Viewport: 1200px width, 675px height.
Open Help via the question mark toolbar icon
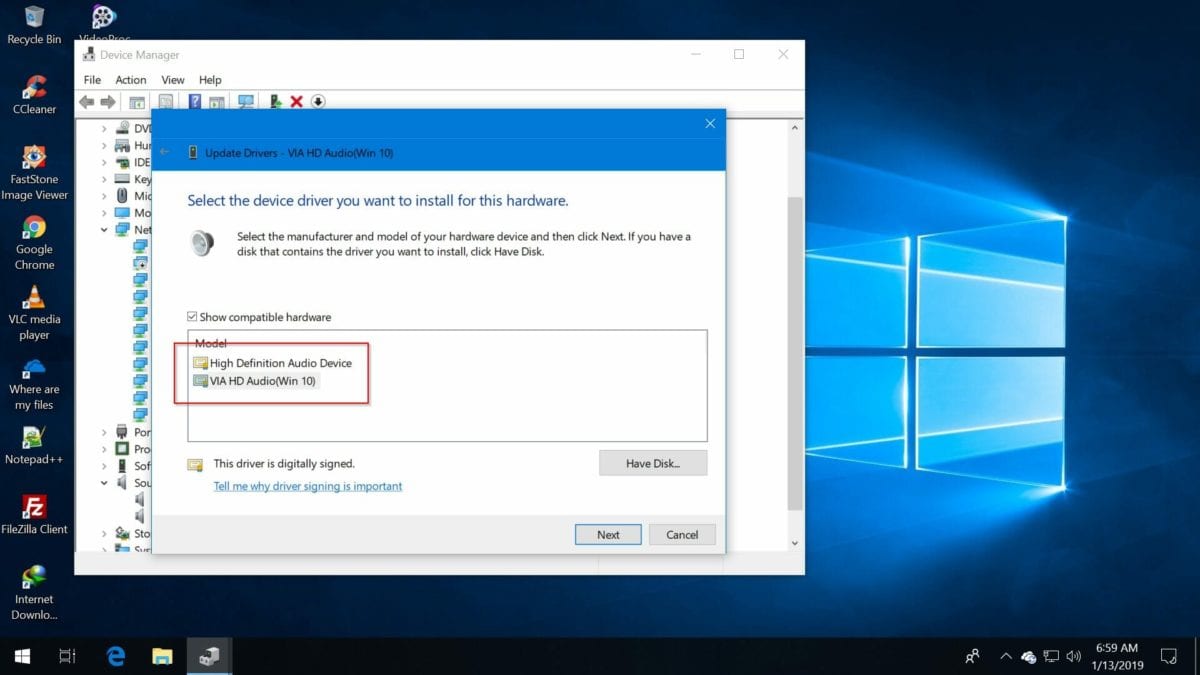pyautogui.click(x=193, y=101)
